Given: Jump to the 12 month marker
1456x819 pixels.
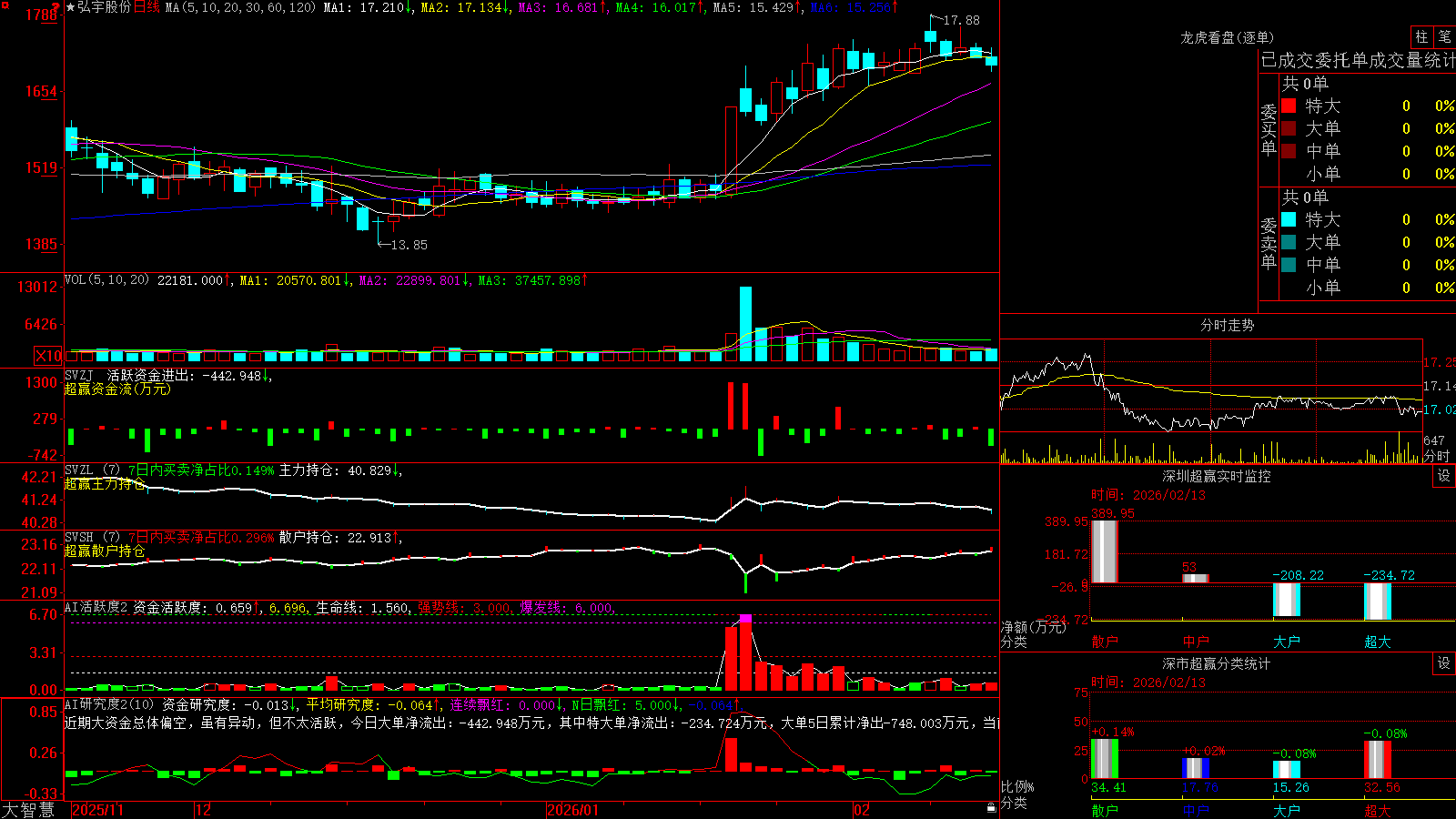Looking at the screenshot, I should (203, 809).
